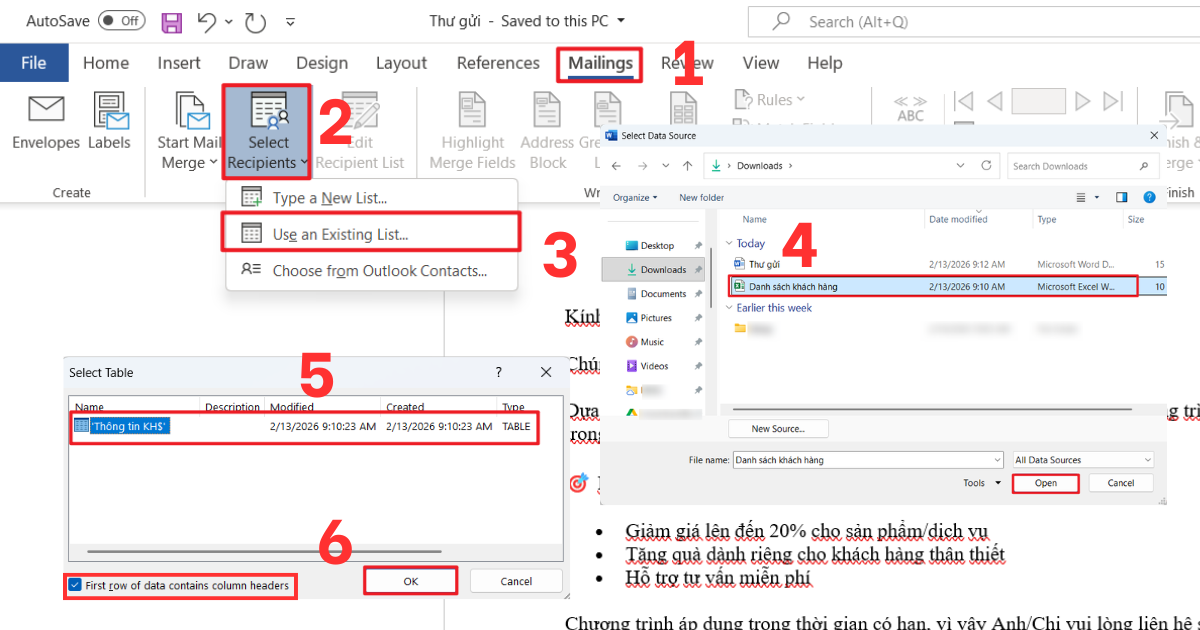Click the Downloads address breadcrumb

point(760,166)
